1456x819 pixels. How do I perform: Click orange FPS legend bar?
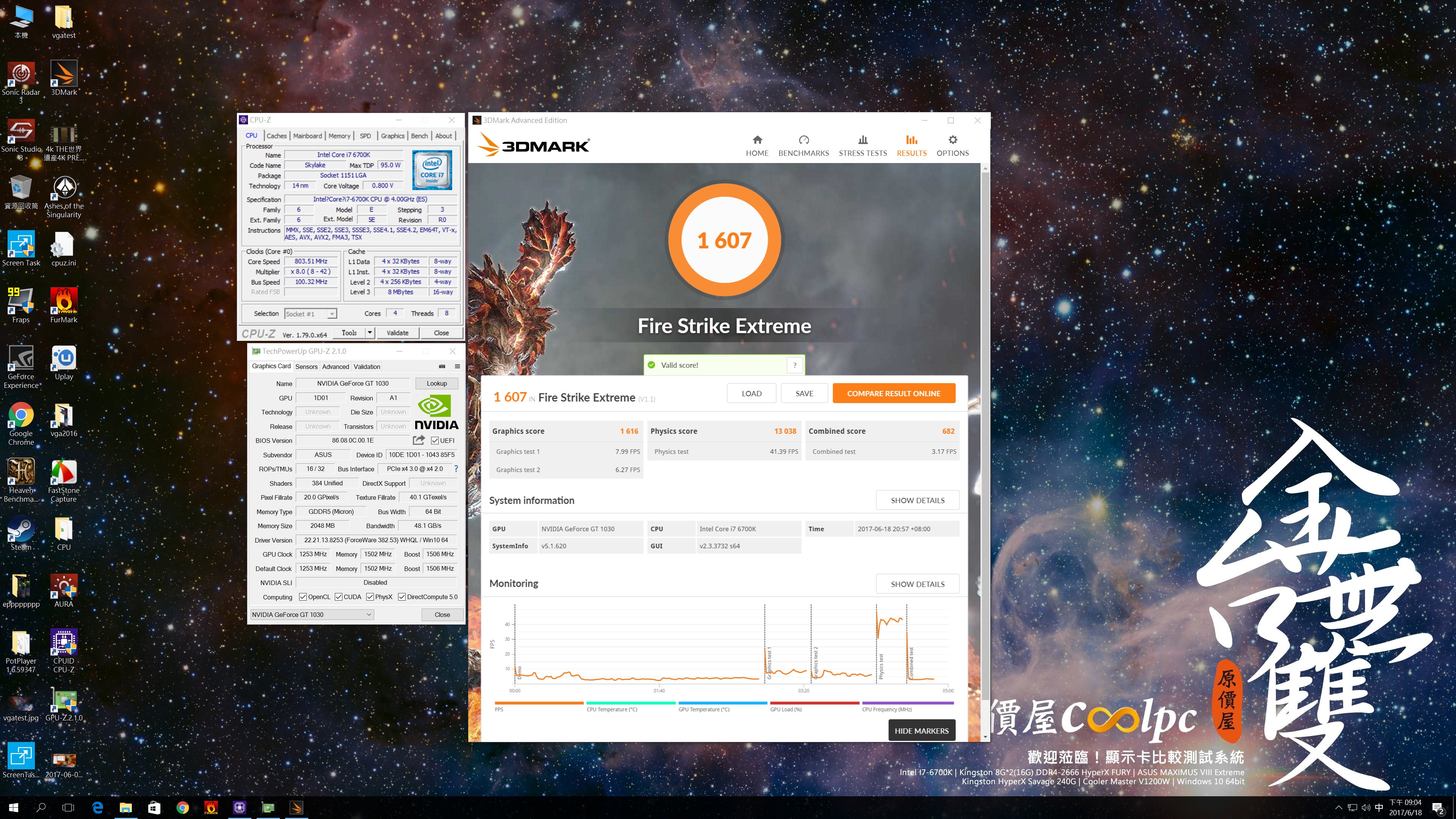coord(539,703)
